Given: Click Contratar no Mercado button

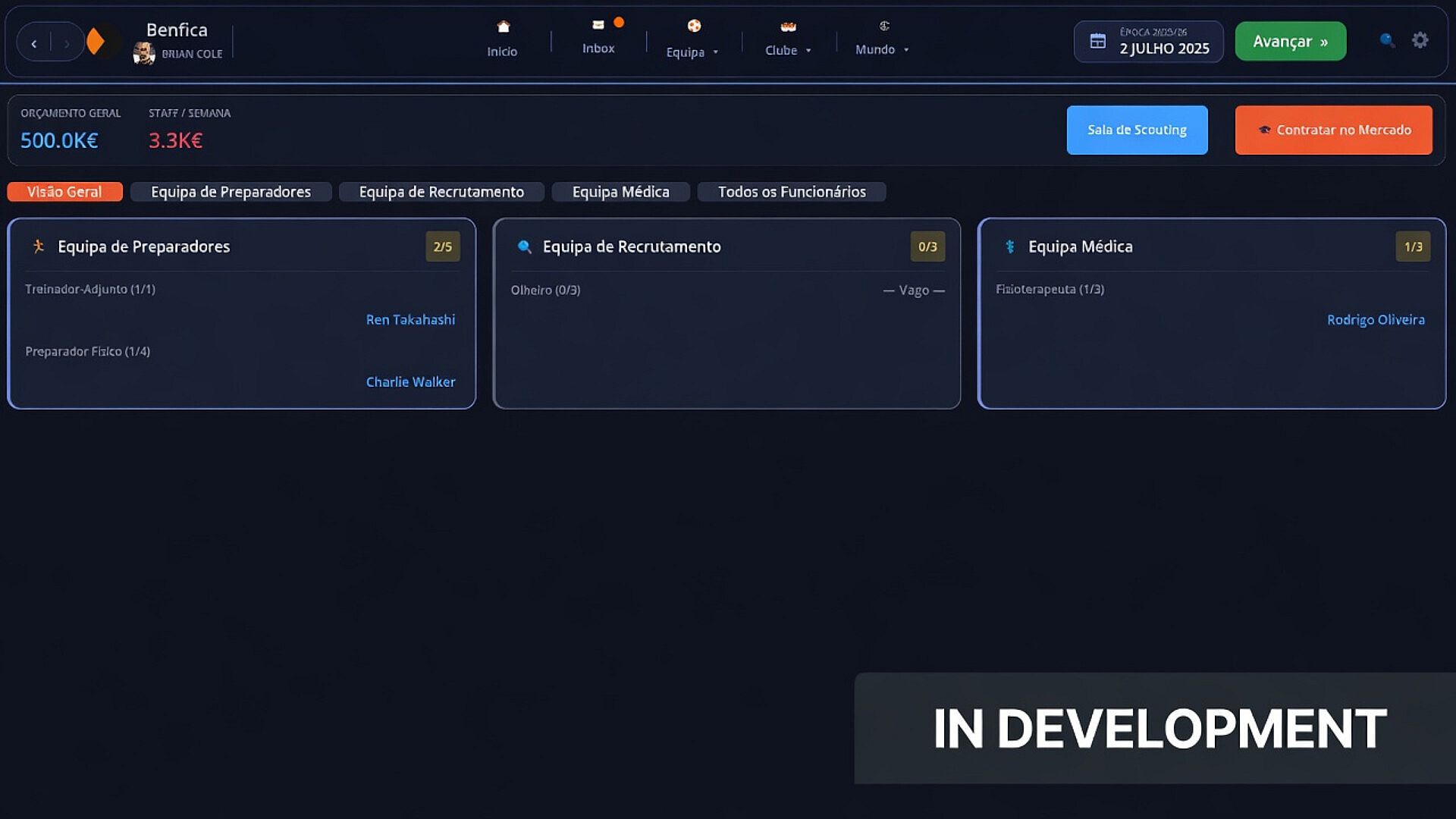Looking at the screenshot, I should coord(1333,130).
